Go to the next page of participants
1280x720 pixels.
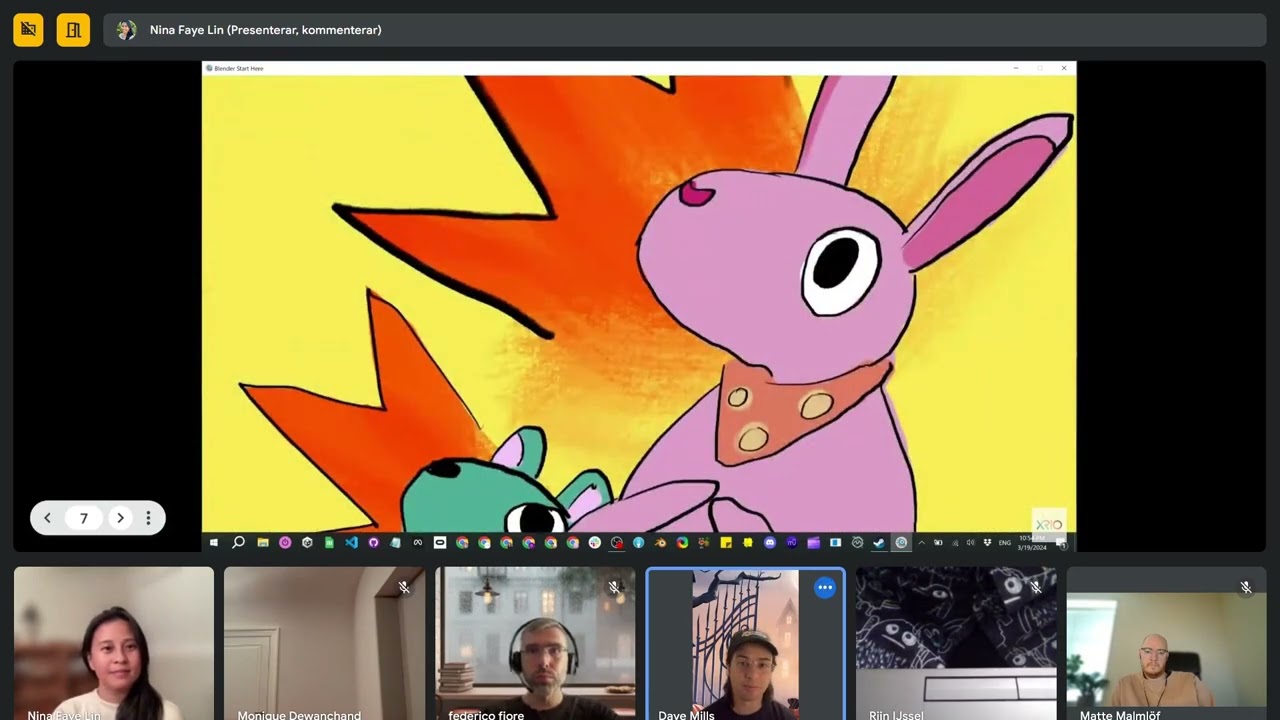point(120,518)
